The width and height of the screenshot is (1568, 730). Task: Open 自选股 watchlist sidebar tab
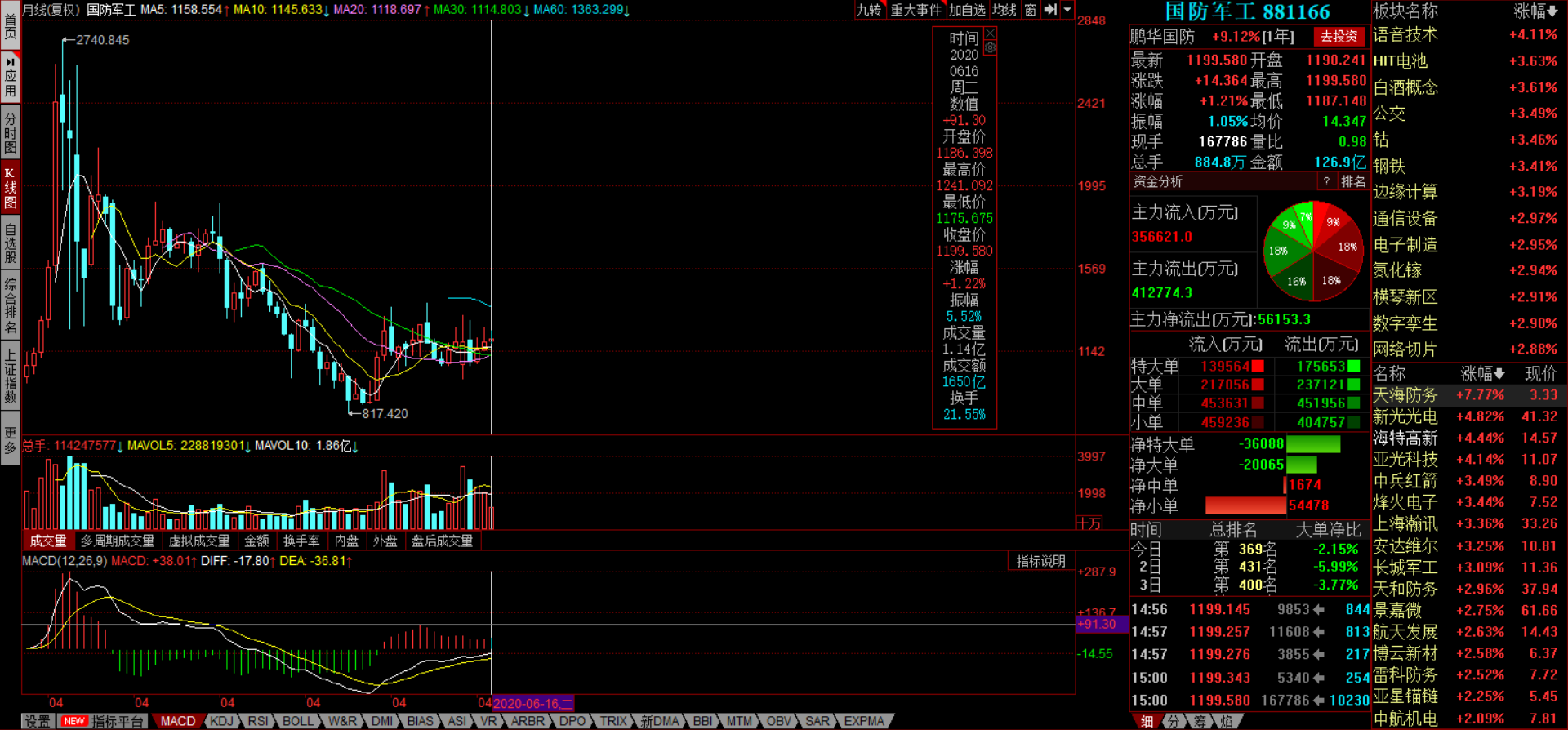coord(10,242)
